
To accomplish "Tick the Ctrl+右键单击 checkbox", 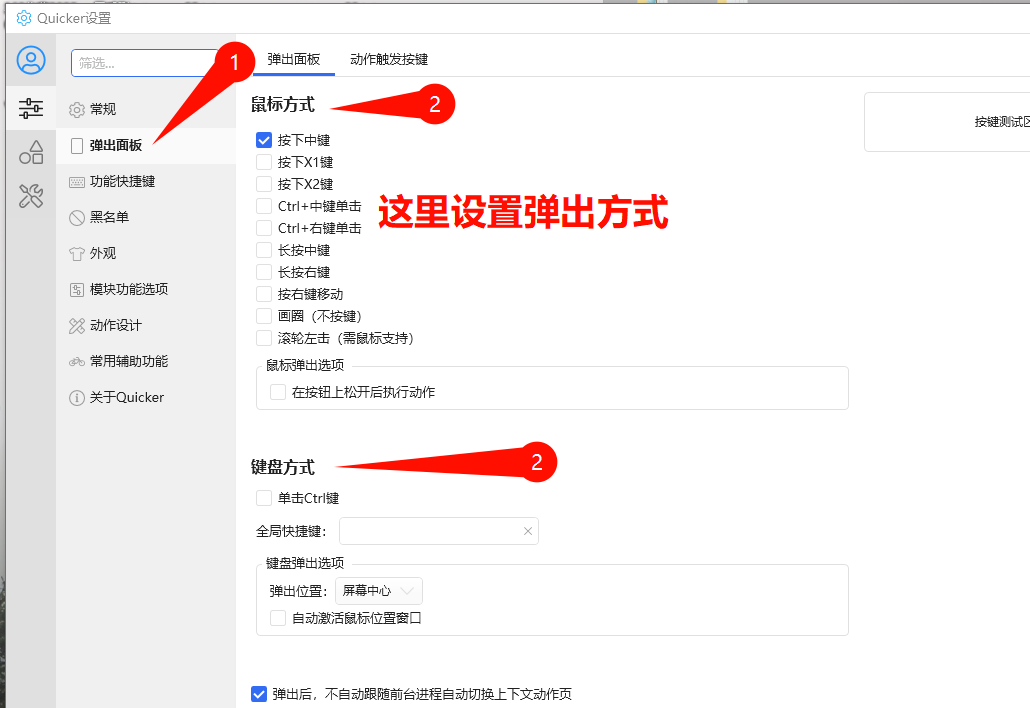I will 264,228.
